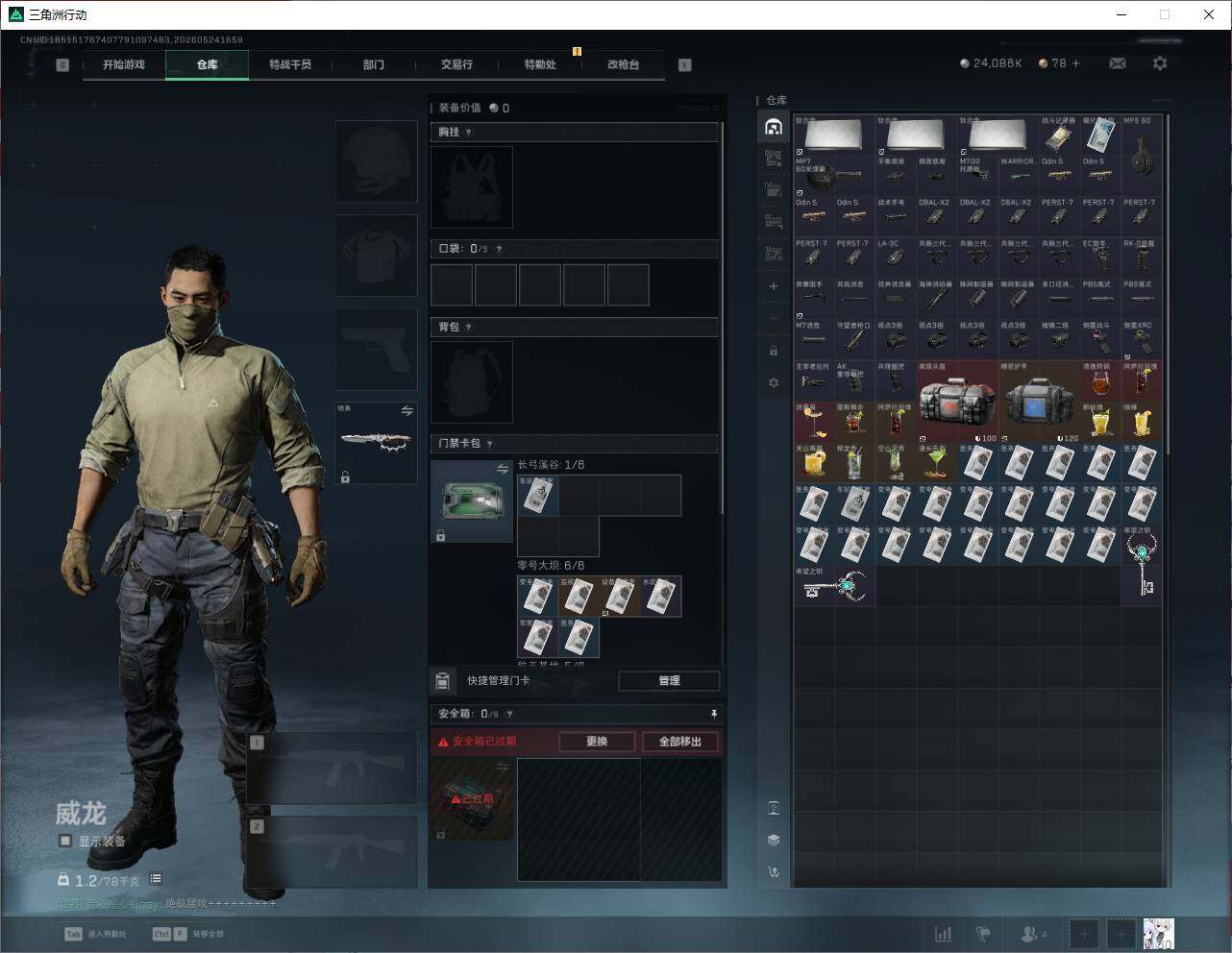Click the stash stack-layers icon
1232x953 pixels.
click(x=774, y=840)
